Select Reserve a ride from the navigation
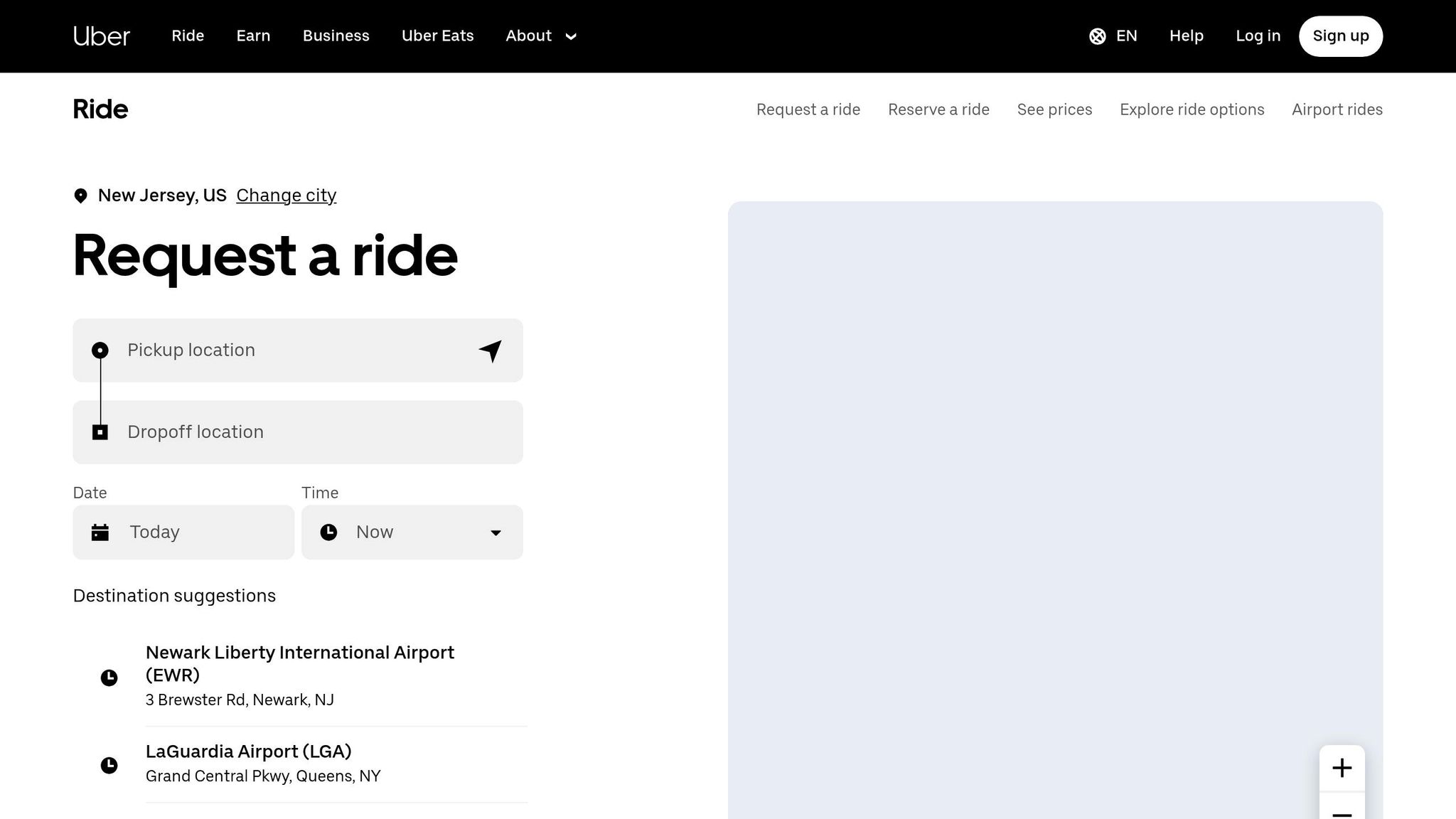Screen dimensions: 1456x819 (x=938, y=109)
